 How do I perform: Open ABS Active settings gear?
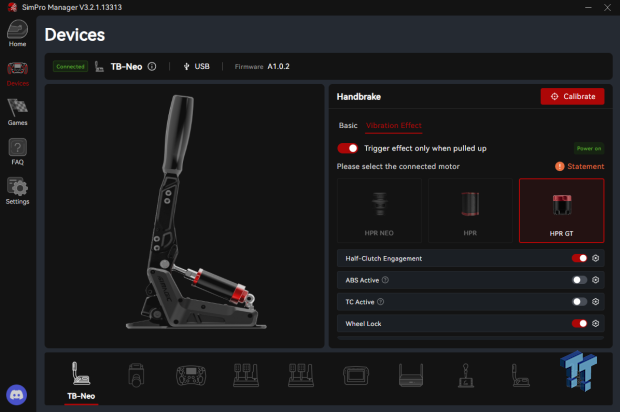coord(595,280)
